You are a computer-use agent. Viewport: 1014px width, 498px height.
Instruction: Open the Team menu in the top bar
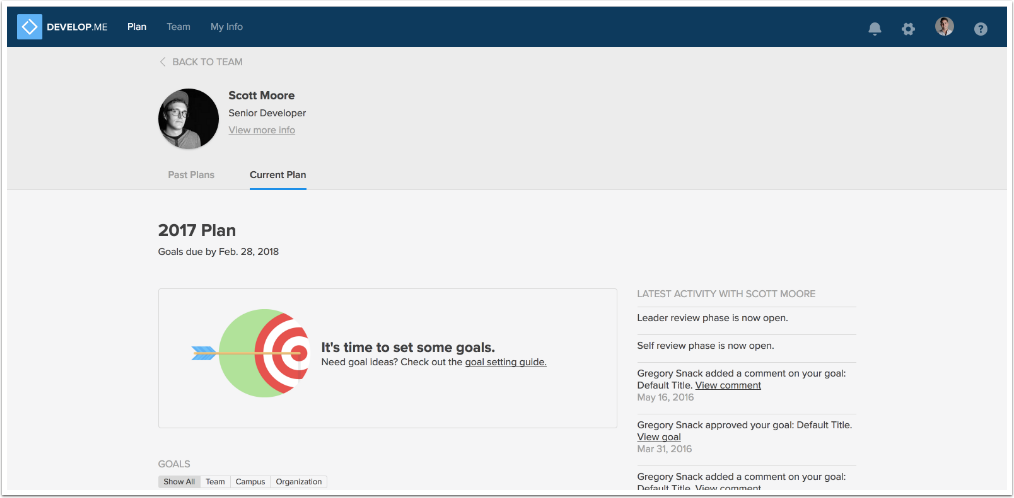[178, 27]
